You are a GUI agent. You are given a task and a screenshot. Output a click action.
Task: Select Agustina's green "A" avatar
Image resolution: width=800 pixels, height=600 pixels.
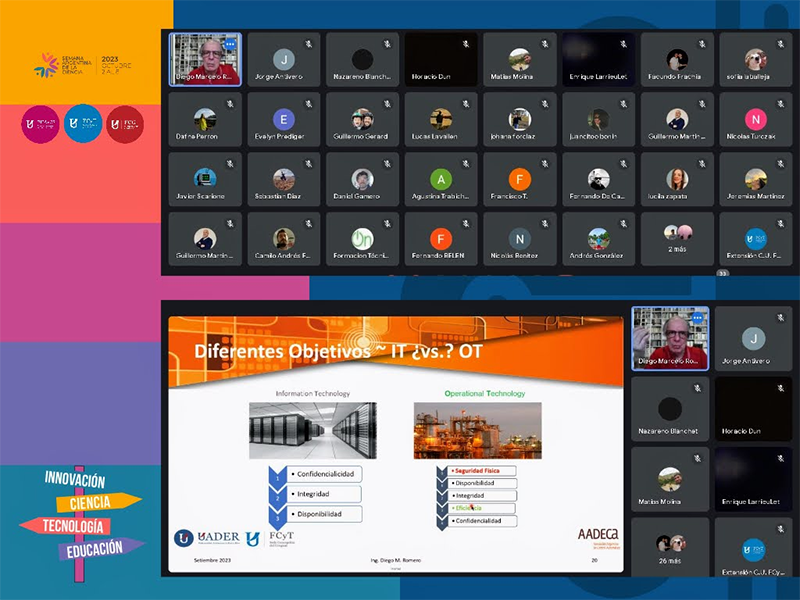click(x=441, y=179)
